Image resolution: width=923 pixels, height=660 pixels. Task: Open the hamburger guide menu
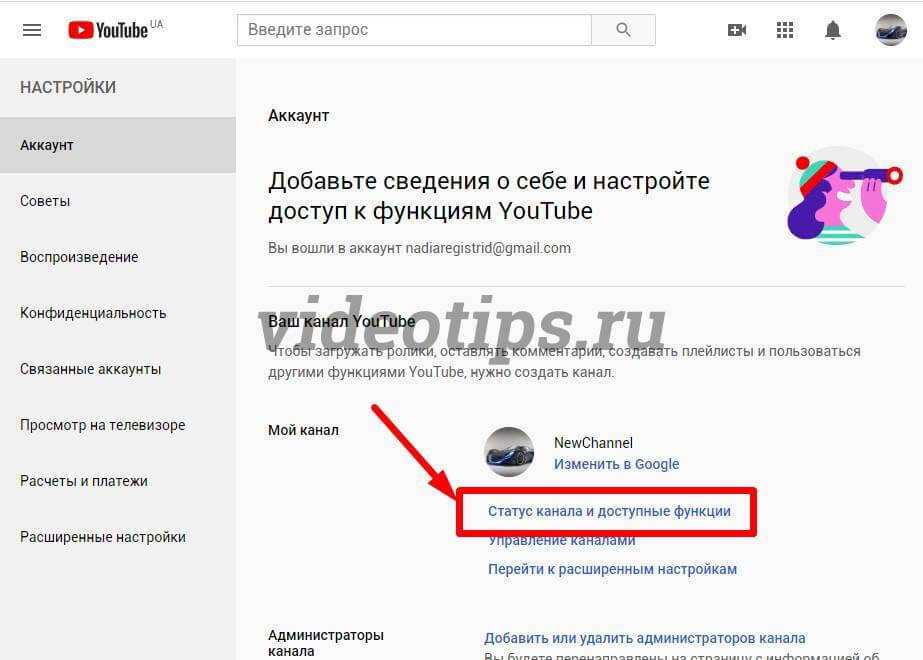coord(32,30)
